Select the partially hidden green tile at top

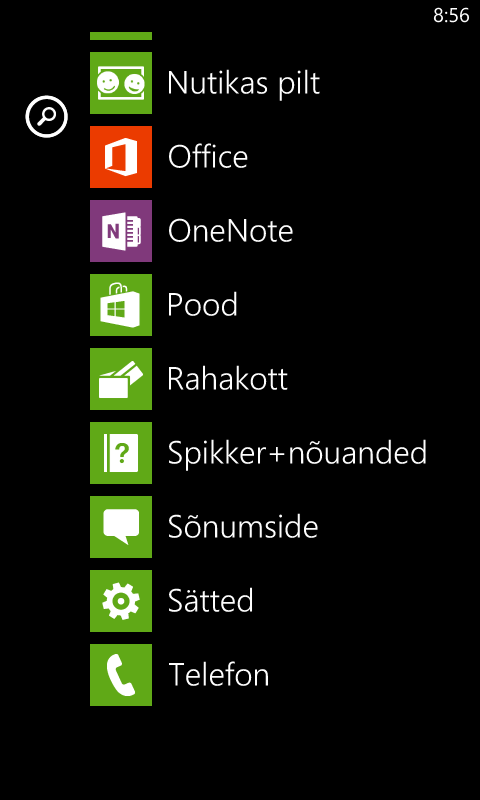click(121, 36)
